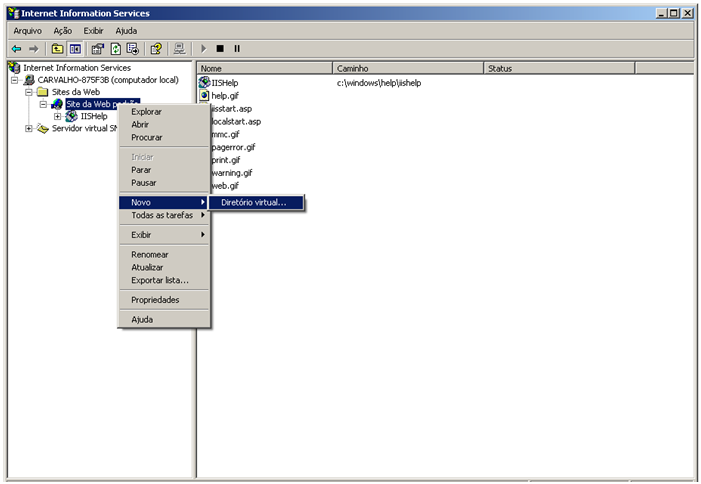Open the Exibir menu in menu bar
The width and height of the screenshot is (701, 484).
(x=93, y=31)
